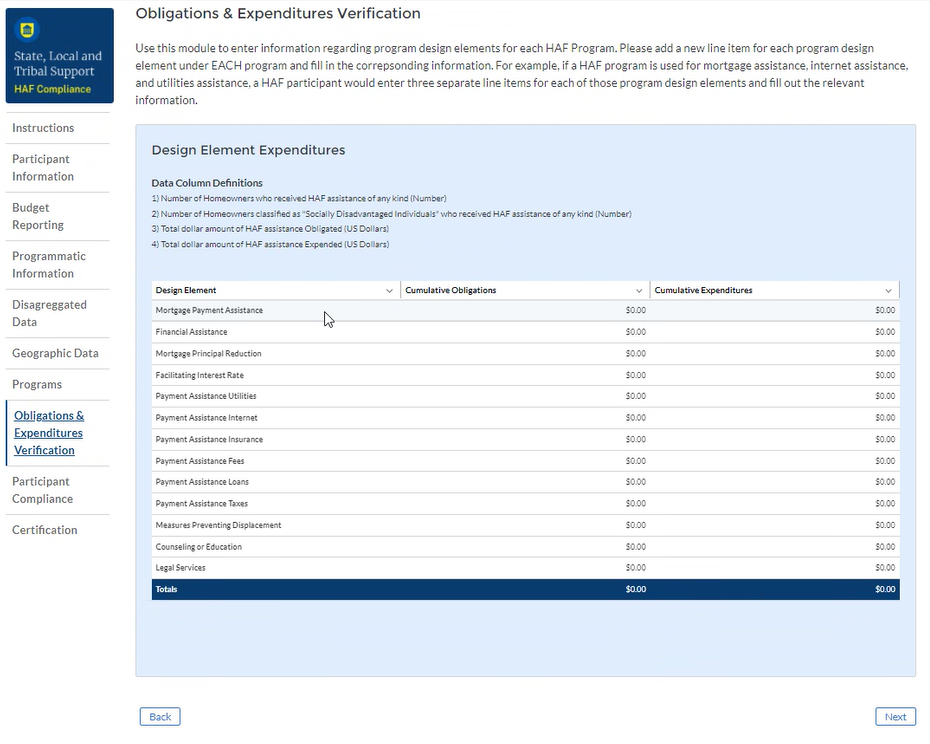Open the Programs sidebar item
Screen dimensions: 930x744
pos(37,385)
